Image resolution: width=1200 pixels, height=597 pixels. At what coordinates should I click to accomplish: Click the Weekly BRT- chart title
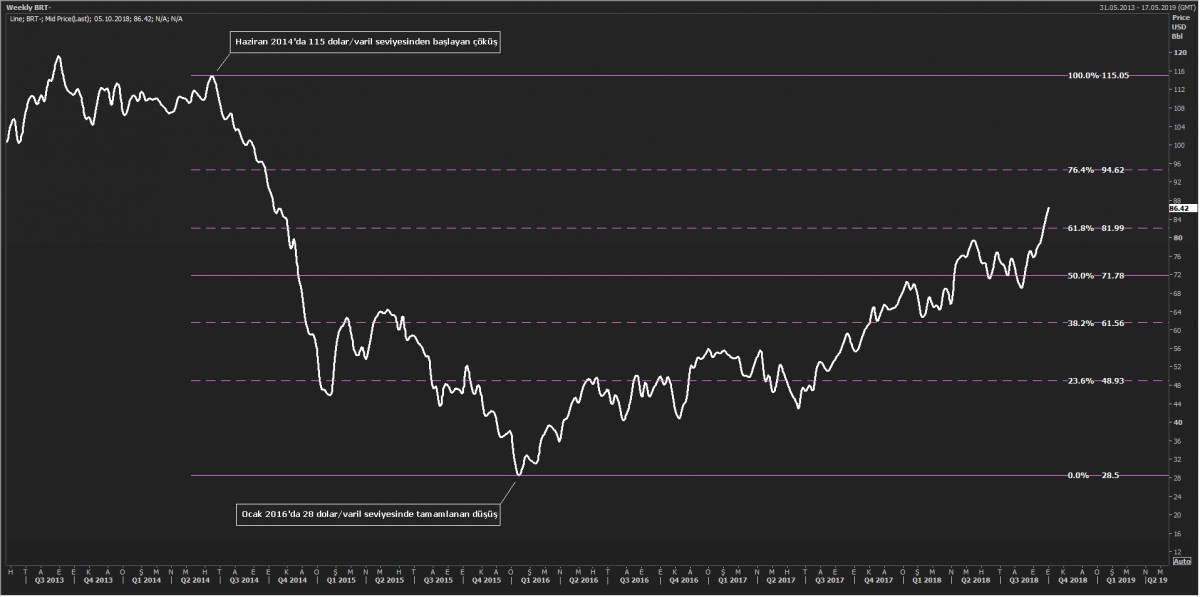[x=27, y=7]
